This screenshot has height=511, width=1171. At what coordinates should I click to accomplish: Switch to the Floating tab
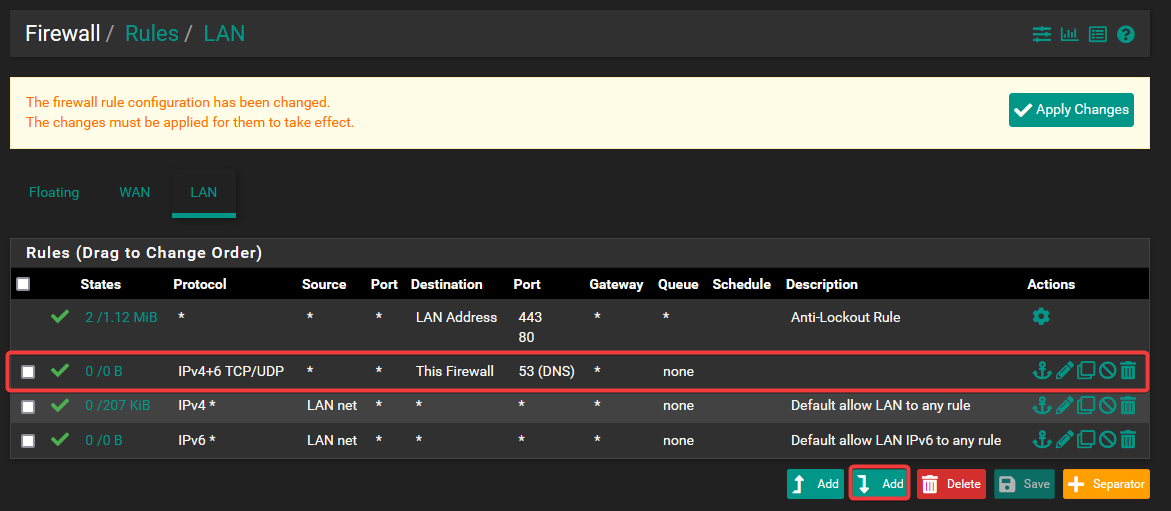[54, 192]
